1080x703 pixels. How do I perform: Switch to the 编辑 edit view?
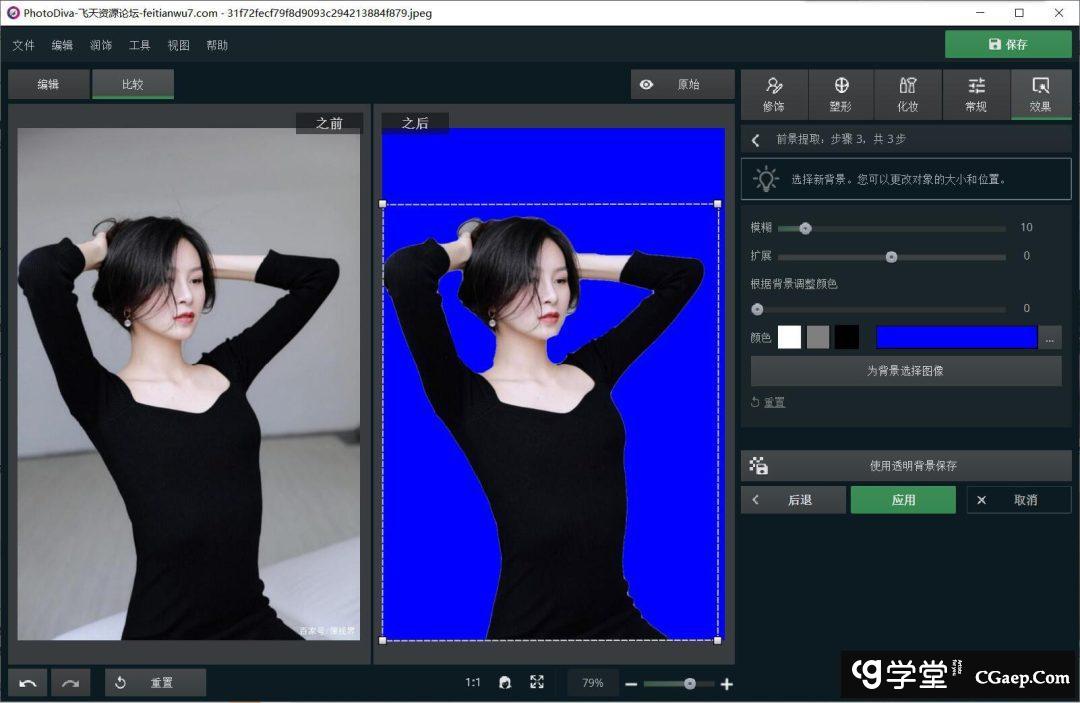[x=48, y=85]
